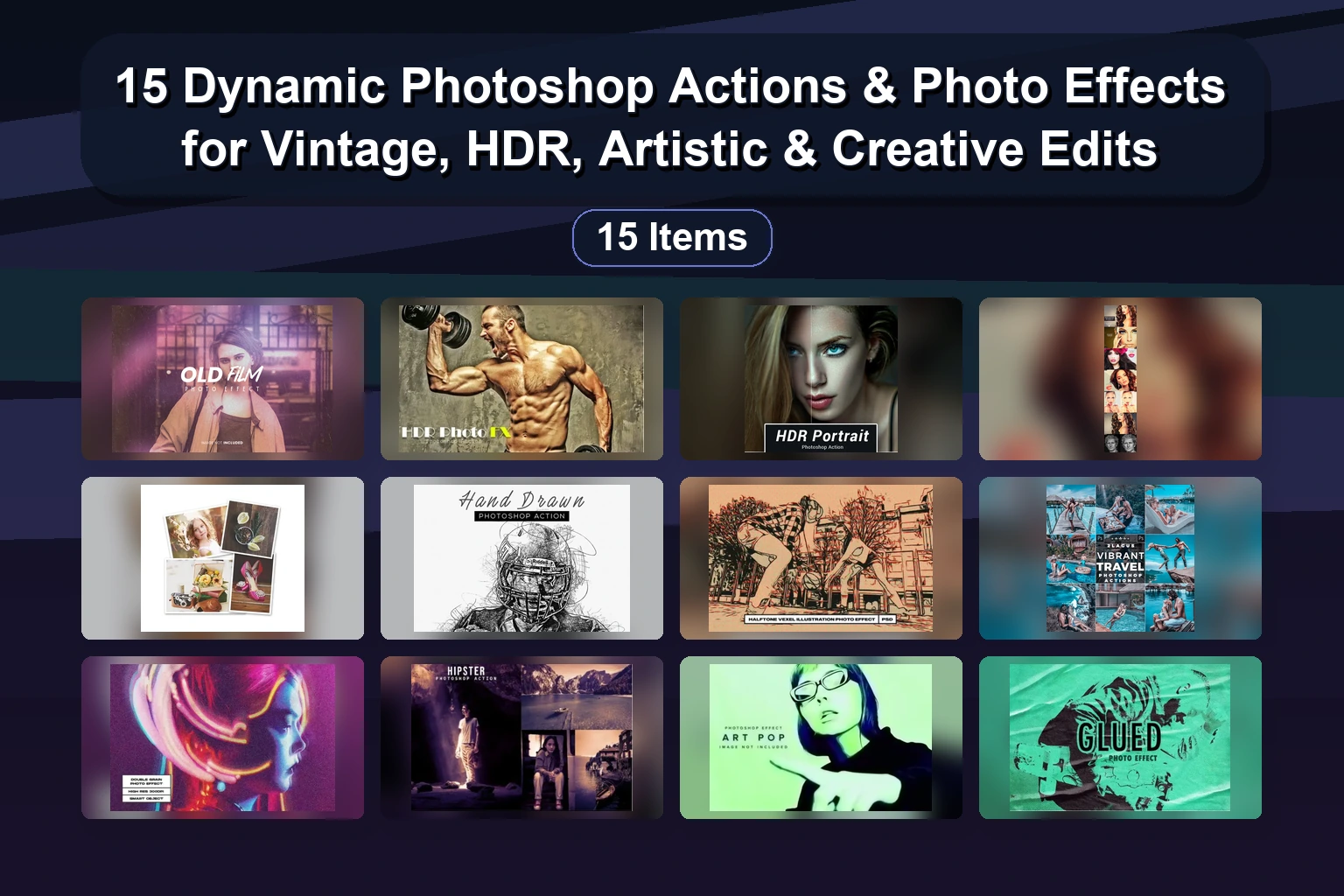Open the scattered polaroid photos thumbnail
The width and height of the screenshot is (1344, 896).
[222, 558]
